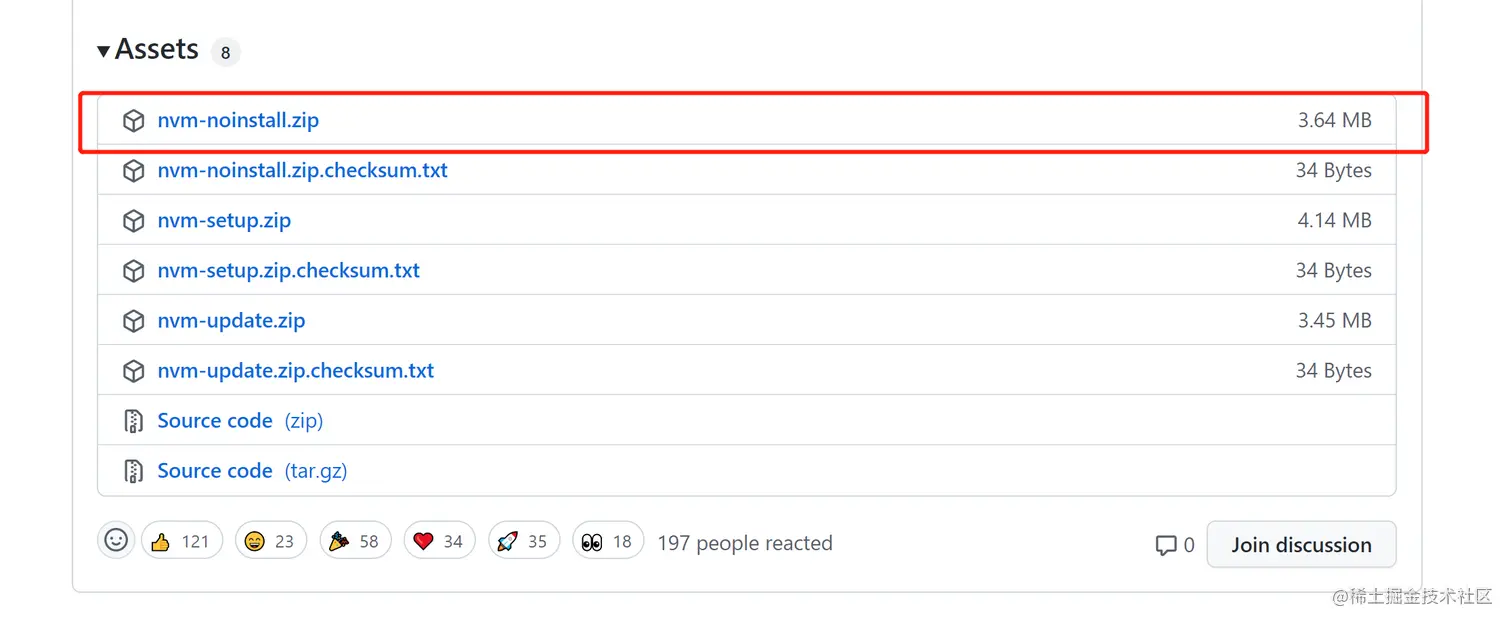This screenshot has height=626, width=1512.
Task: Open the add reaction smiley picker
Action: (x=115, y=540)
